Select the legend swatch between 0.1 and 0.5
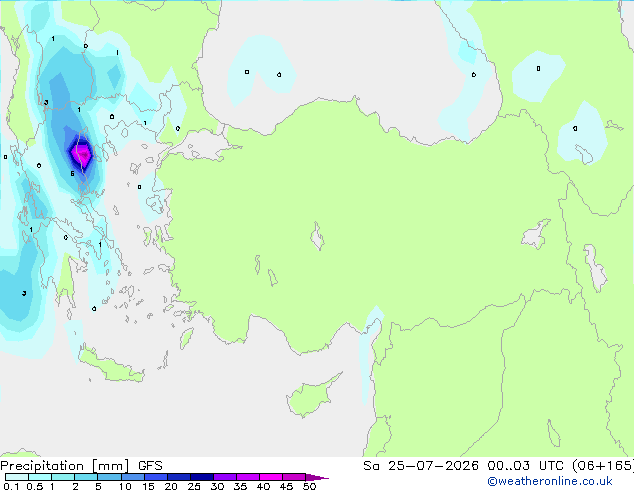This screenshot has height=490, width=634. tap(17, 477)
